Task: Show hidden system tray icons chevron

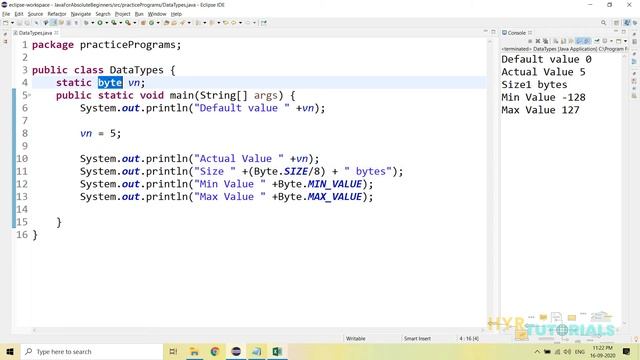Action: 537,351
